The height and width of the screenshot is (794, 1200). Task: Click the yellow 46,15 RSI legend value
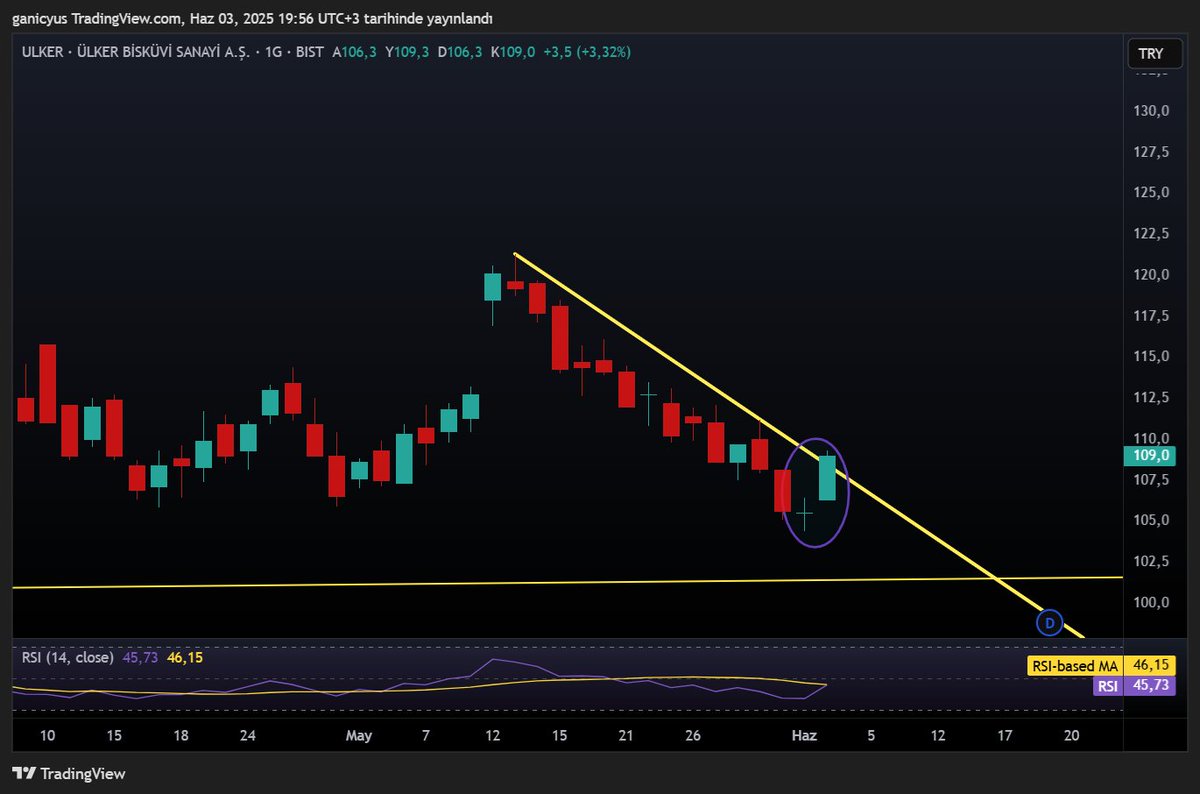coord(185,658)
